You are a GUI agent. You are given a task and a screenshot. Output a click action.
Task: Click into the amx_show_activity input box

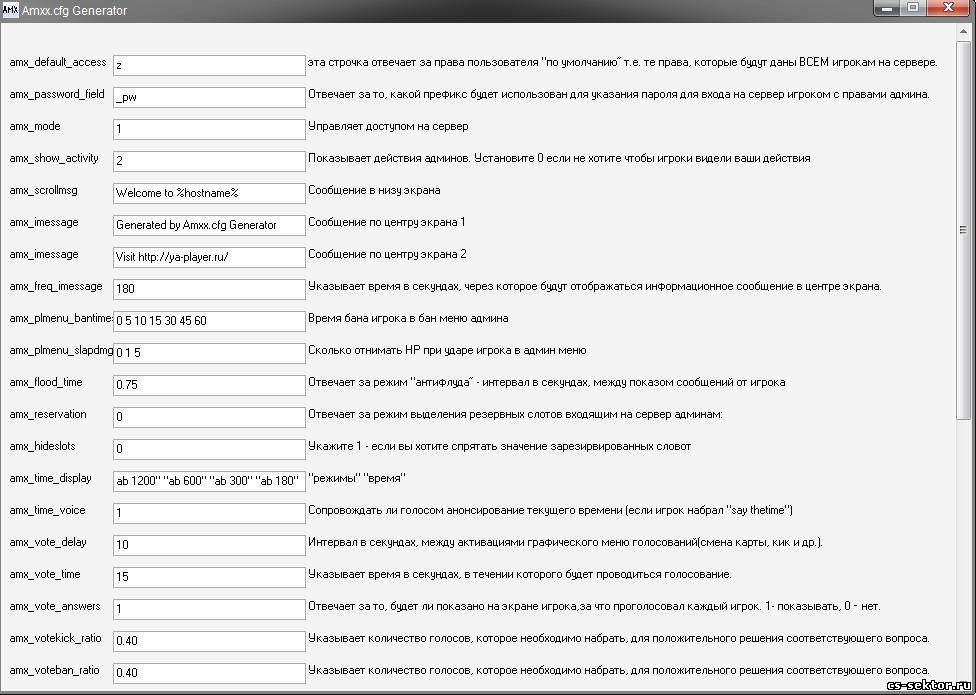[x=209, y=161]
